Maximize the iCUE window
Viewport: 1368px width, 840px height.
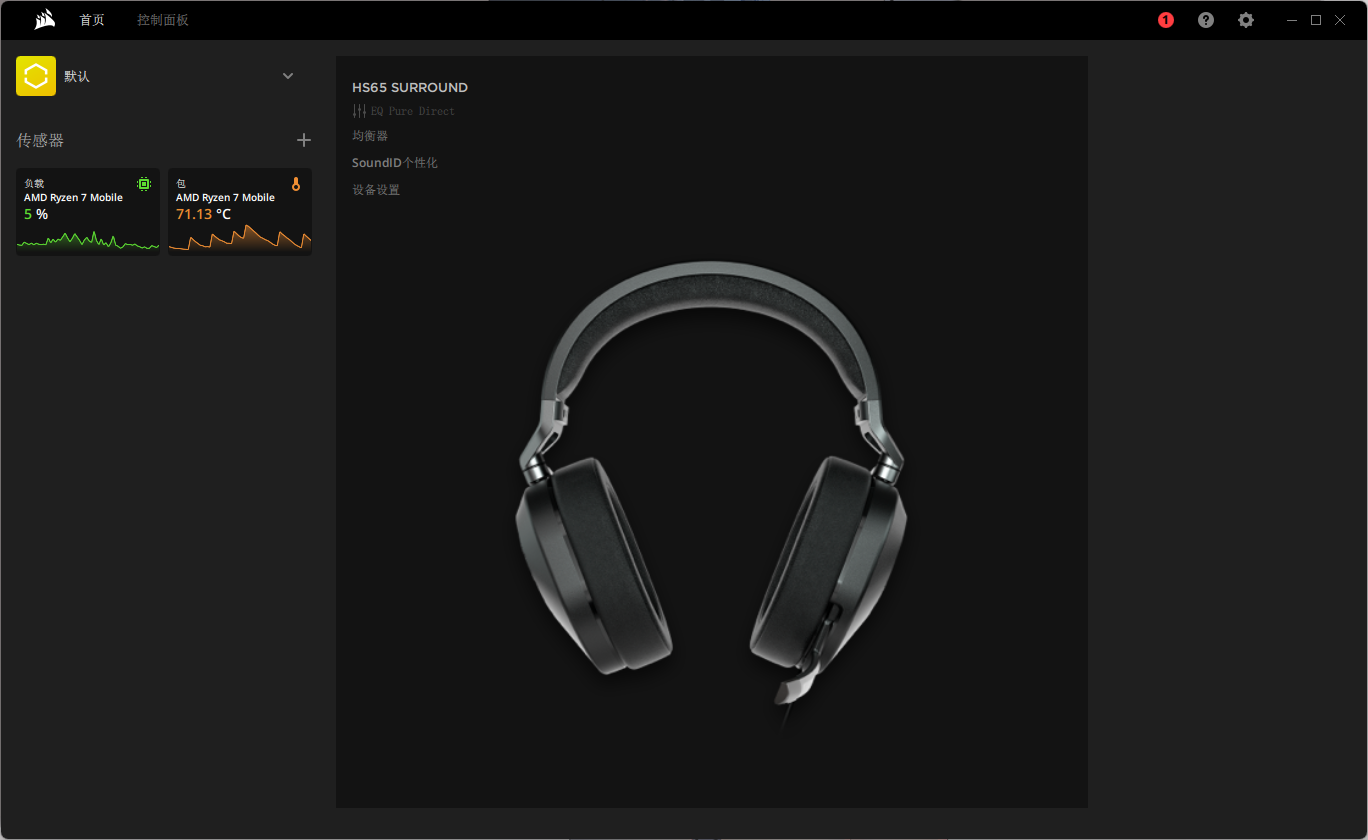[1316, 20]
